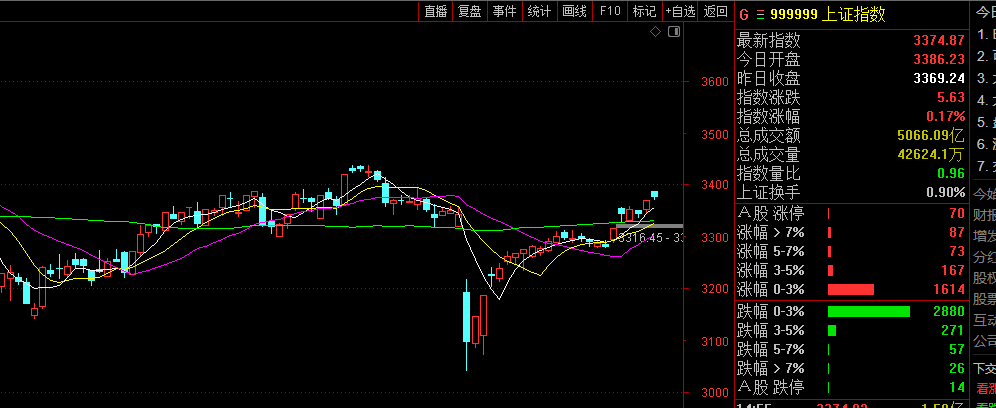Click the 涨幅 > 7% row label

771,233
